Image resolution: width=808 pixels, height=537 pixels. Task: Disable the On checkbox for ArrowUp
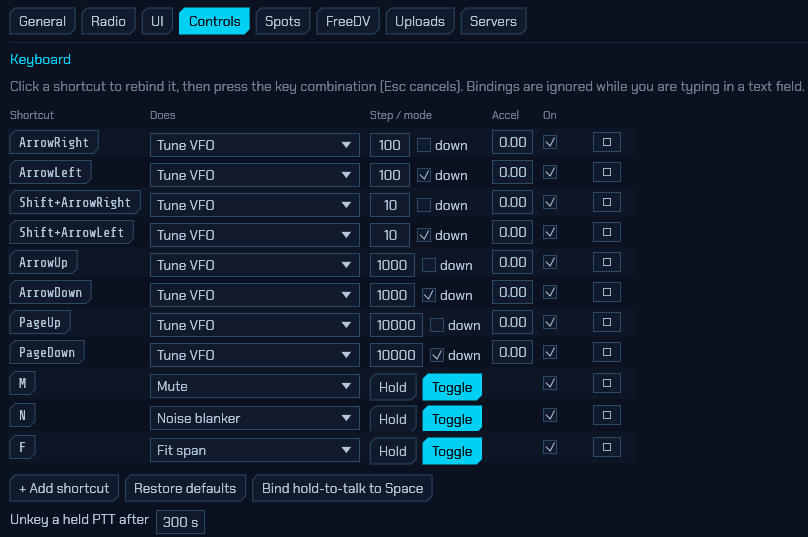[x=550, y=262]
